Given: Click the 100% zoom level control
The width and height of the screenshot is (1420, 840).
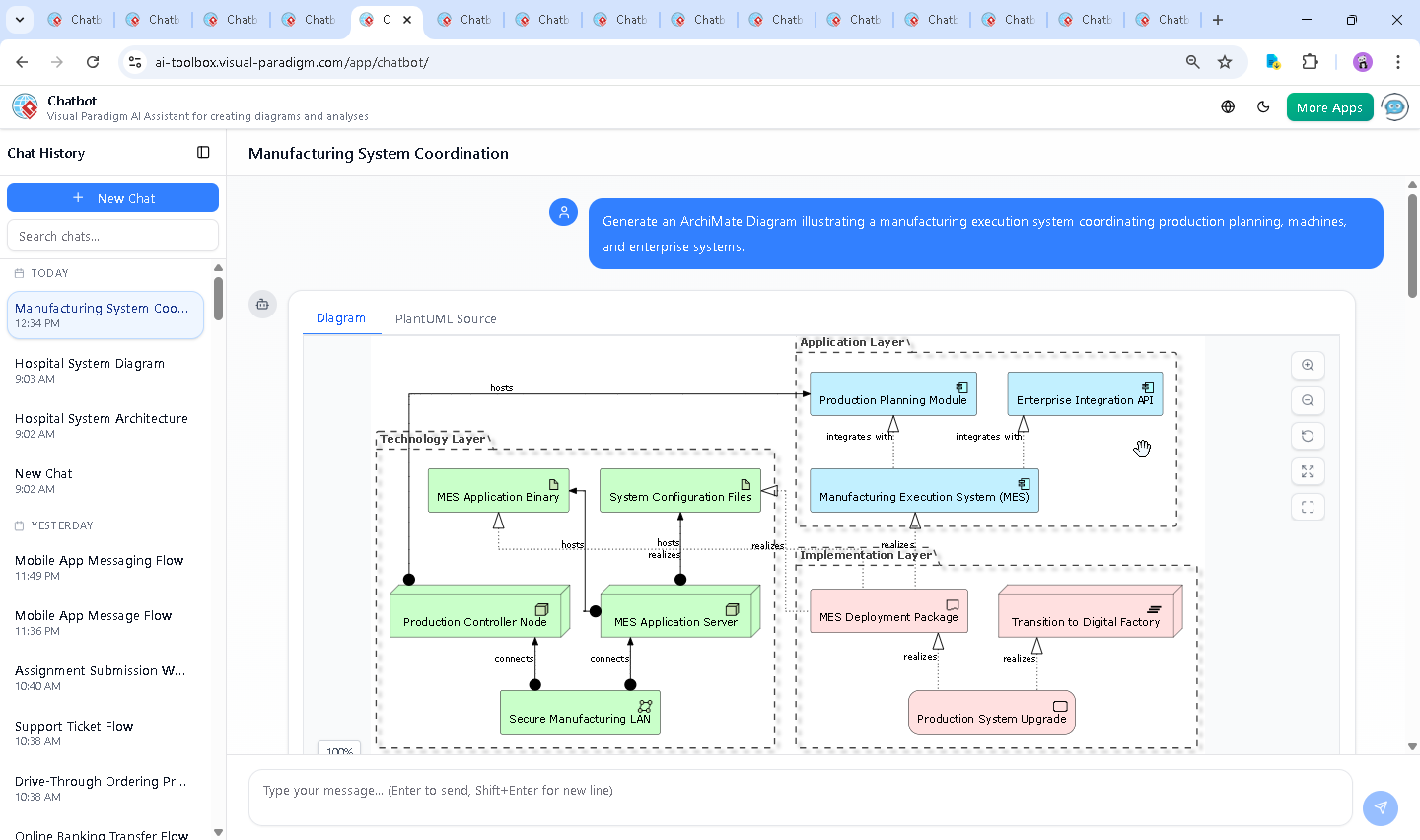Looking at the screenshot, I should point(338,750).
